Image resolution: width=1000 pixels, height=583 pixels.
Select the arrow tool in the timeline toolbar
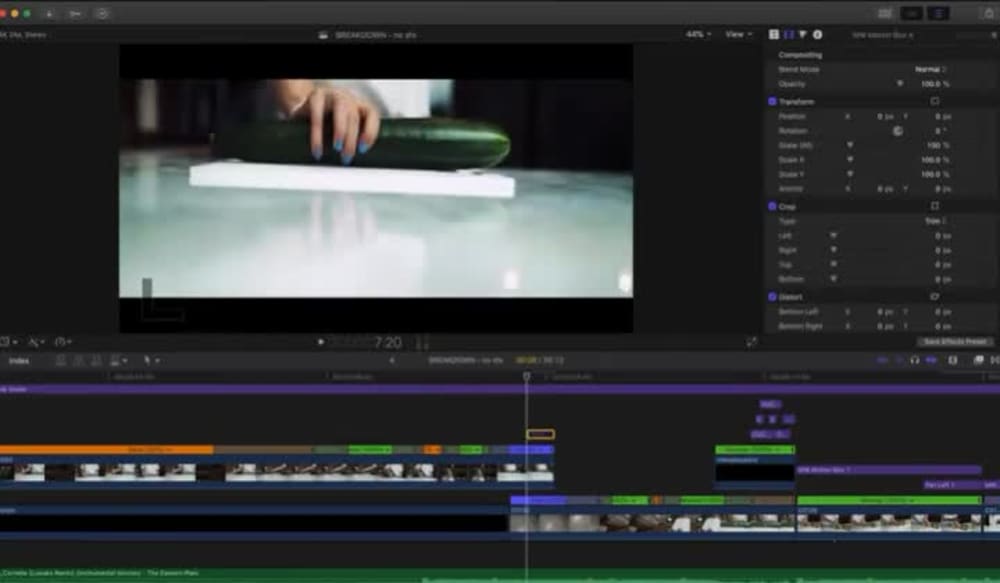pyautogui.click(x=146, y=360)
